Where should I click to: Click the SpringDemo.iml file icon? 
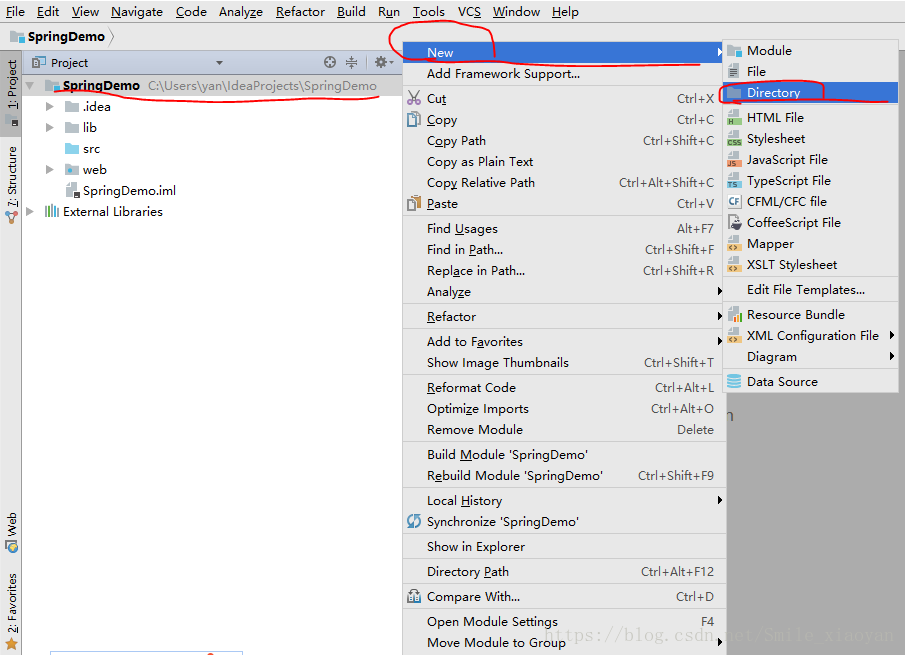(x=73, y=190)
